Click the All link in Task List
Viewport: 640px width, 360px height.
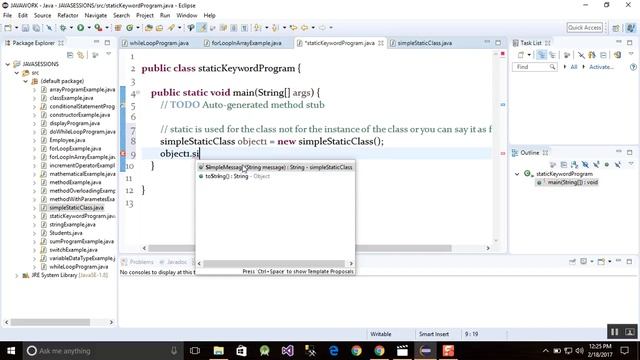pyautogui.click(x=574, y=67)
